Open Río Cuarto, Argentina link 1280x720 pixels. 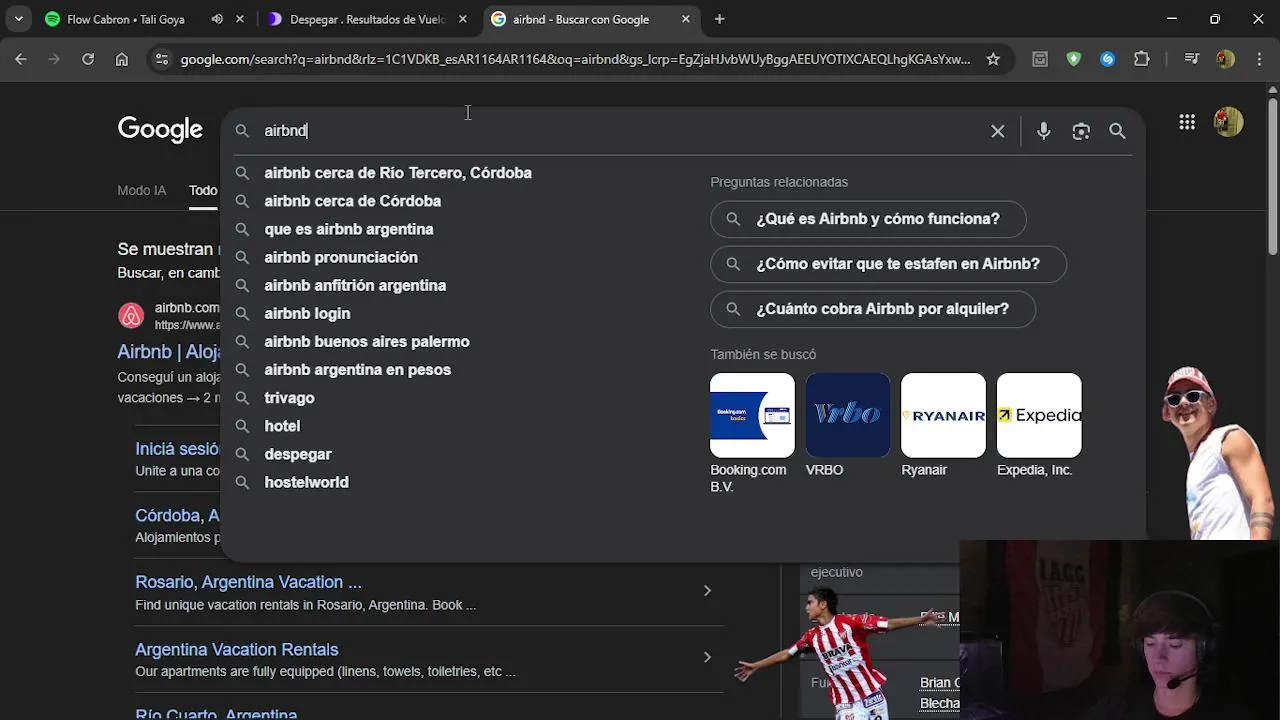pos(216,713)
